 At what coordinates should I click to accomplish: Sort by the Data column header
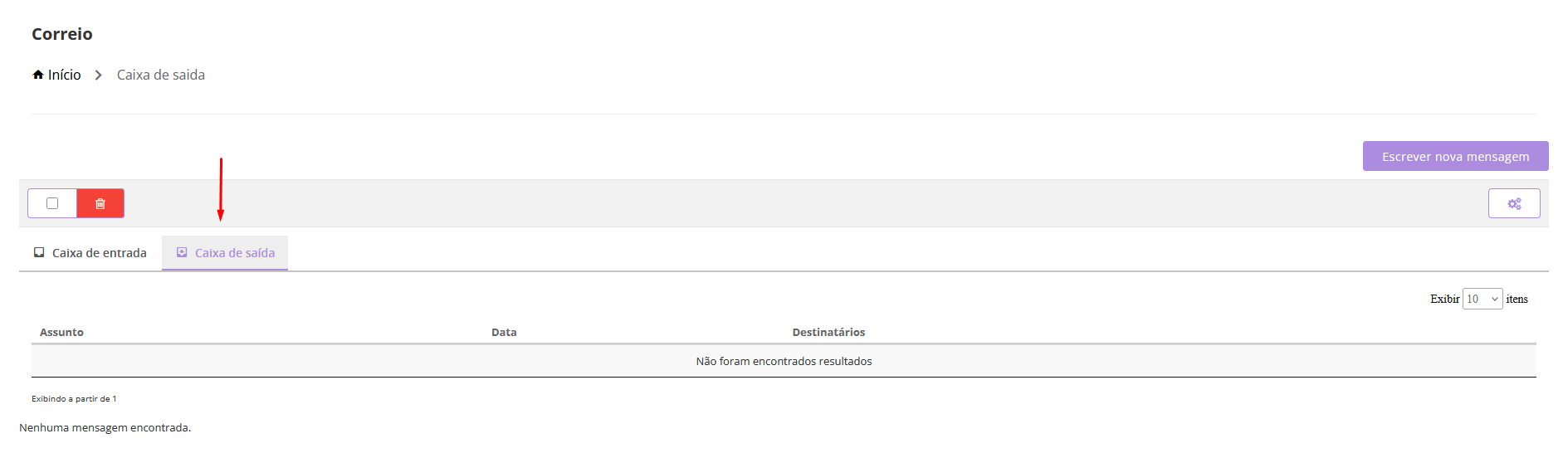pos(504,332)
